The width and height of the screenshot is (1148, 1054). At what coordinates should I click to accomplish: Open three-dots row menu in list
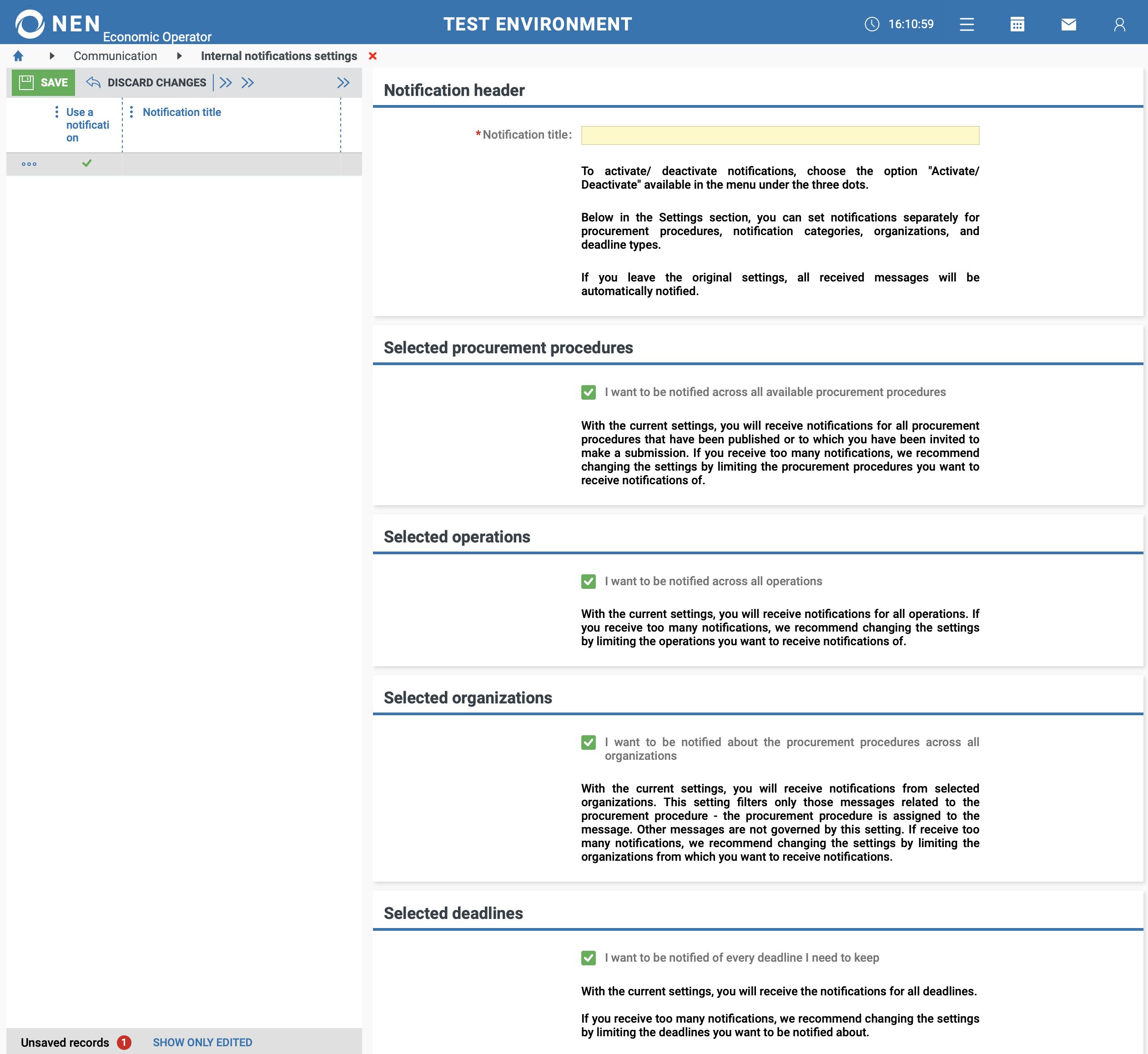point(29,164)
